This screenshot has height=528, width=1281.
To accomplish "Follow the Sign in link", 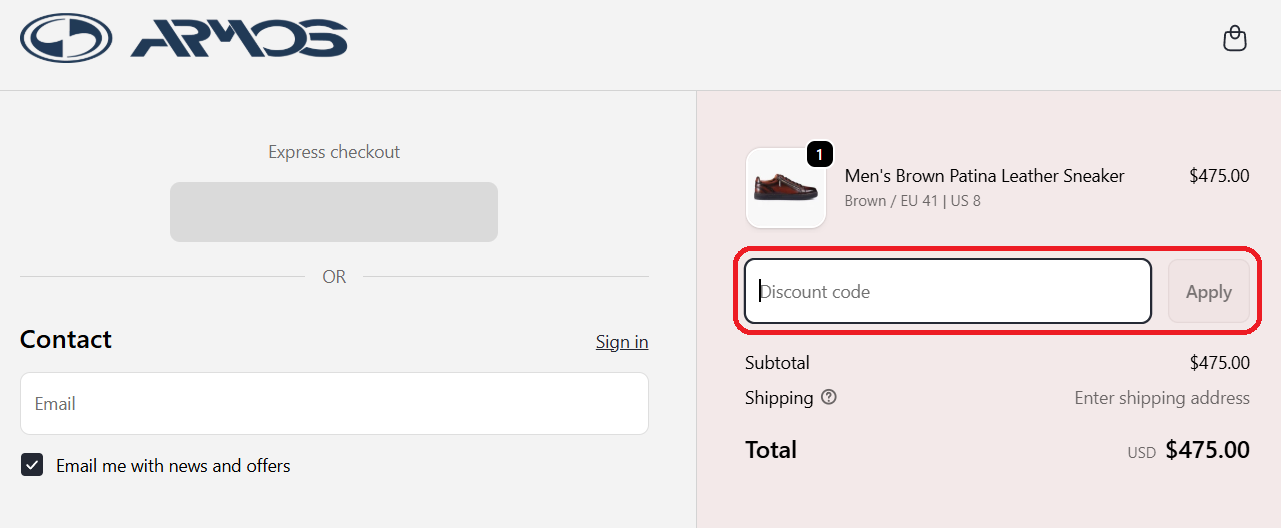I will [x=622, y=342].
